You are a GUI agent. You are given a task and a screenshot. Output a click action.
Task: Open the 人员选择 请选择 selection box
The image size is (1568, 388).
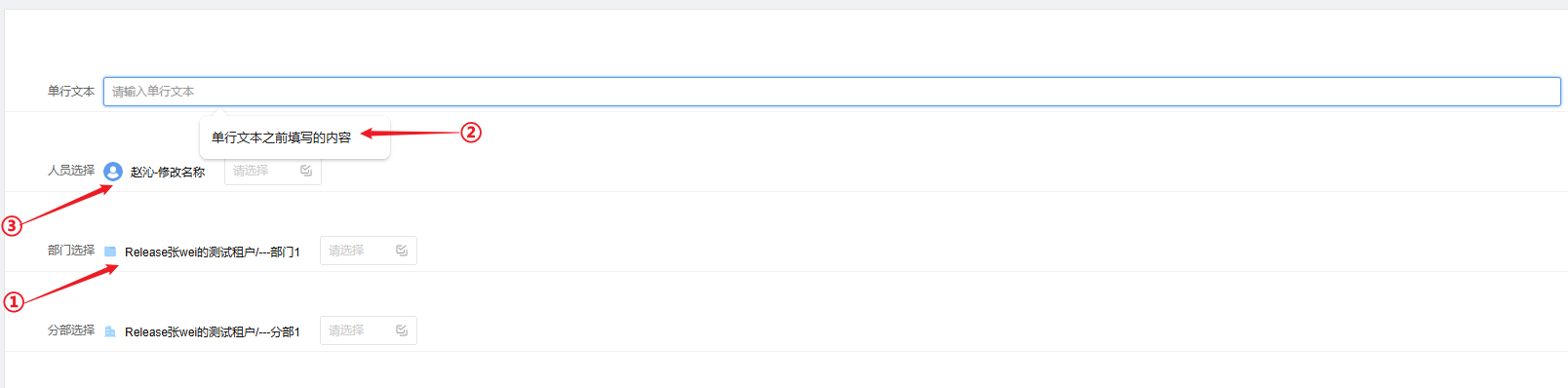coord(272,171)
